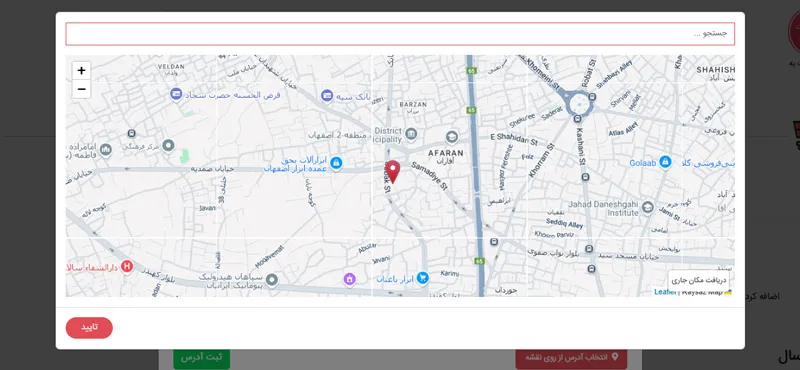Click دریافت مکان جاری current location button

click(x=698, y=280)
